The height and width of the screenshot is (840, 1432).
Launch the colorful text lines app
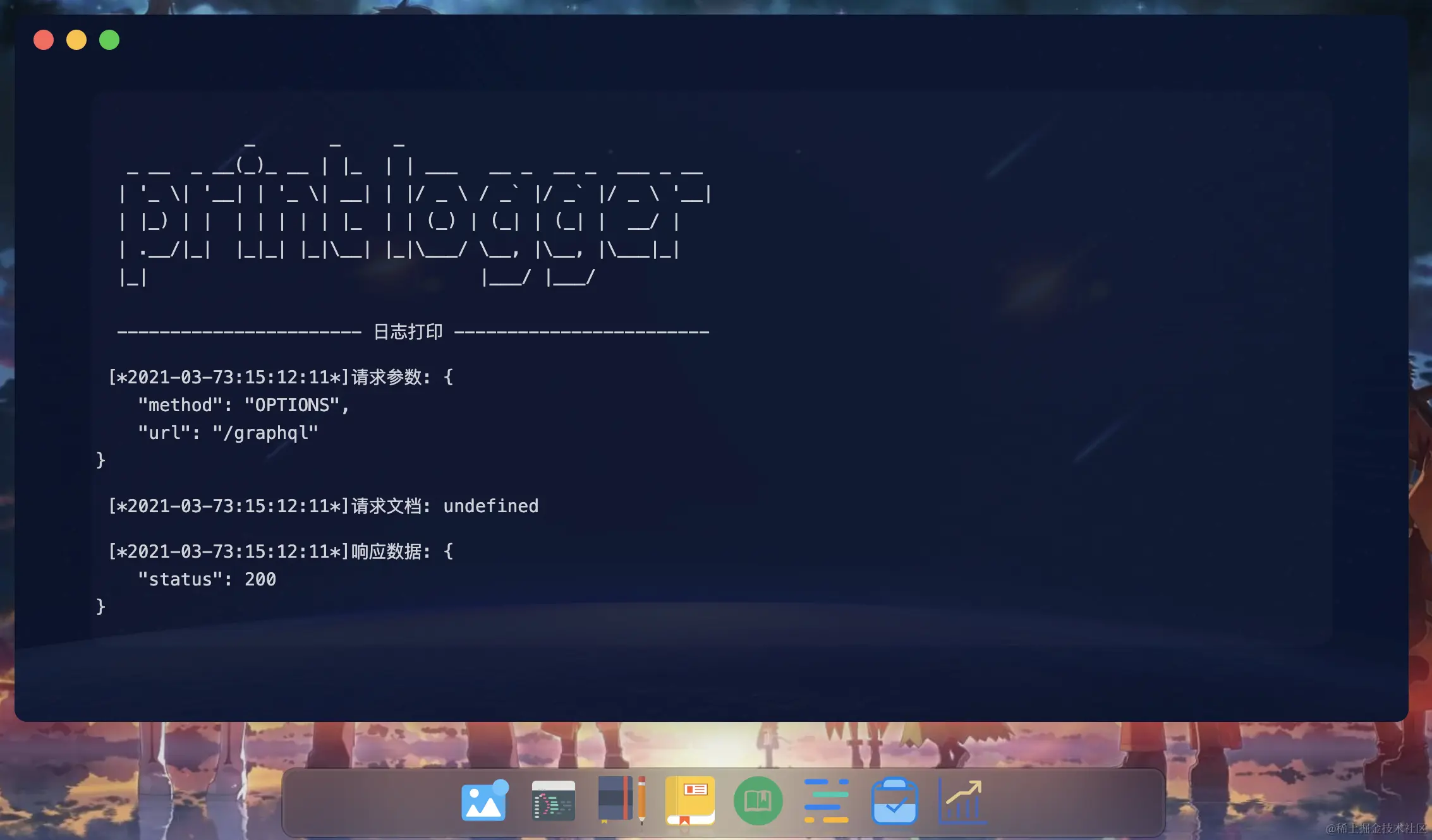click(x=826, y=801)
